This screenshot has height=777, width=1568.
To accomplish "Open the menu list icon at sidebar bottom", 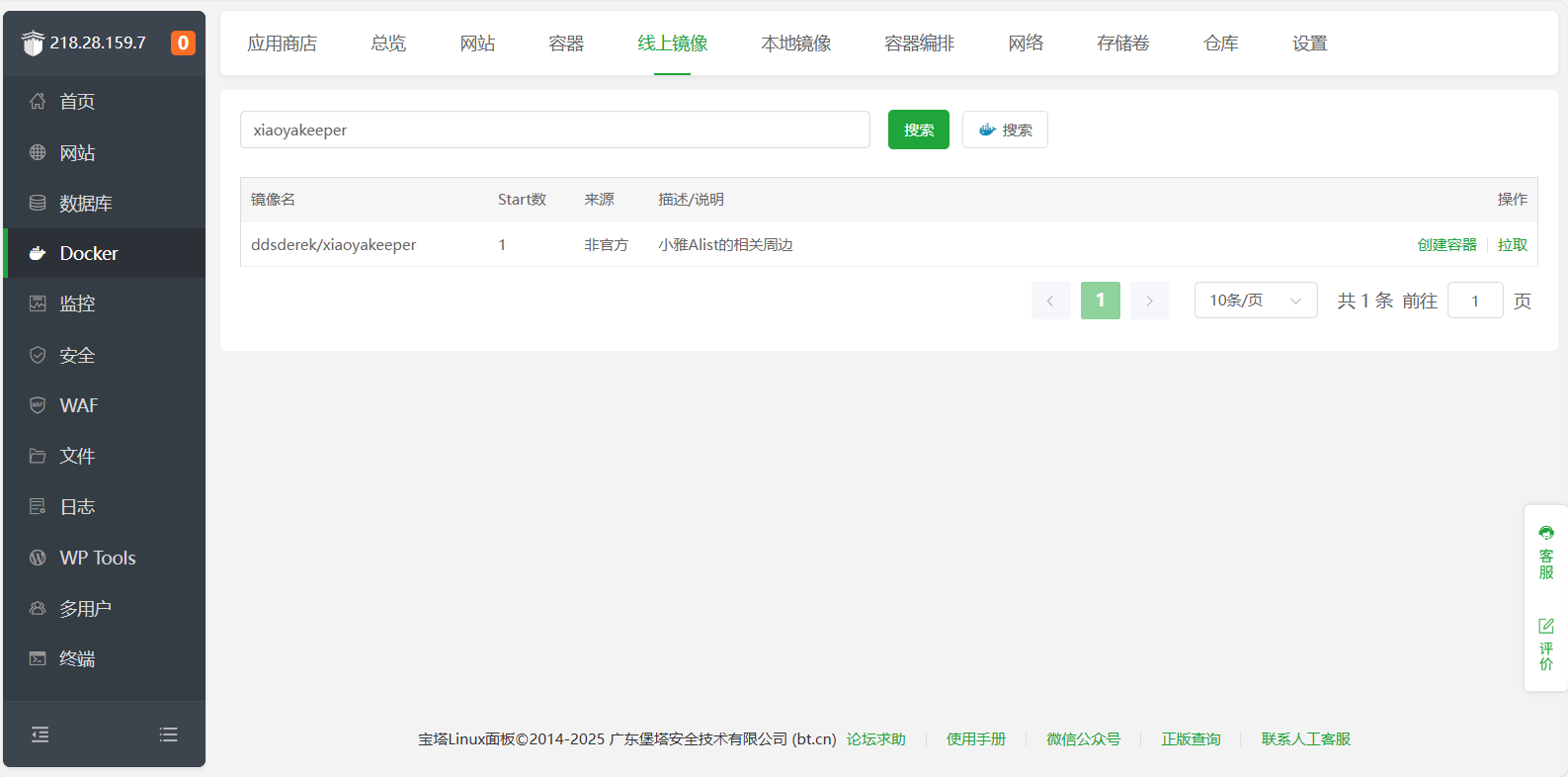I will pos(169,734).
